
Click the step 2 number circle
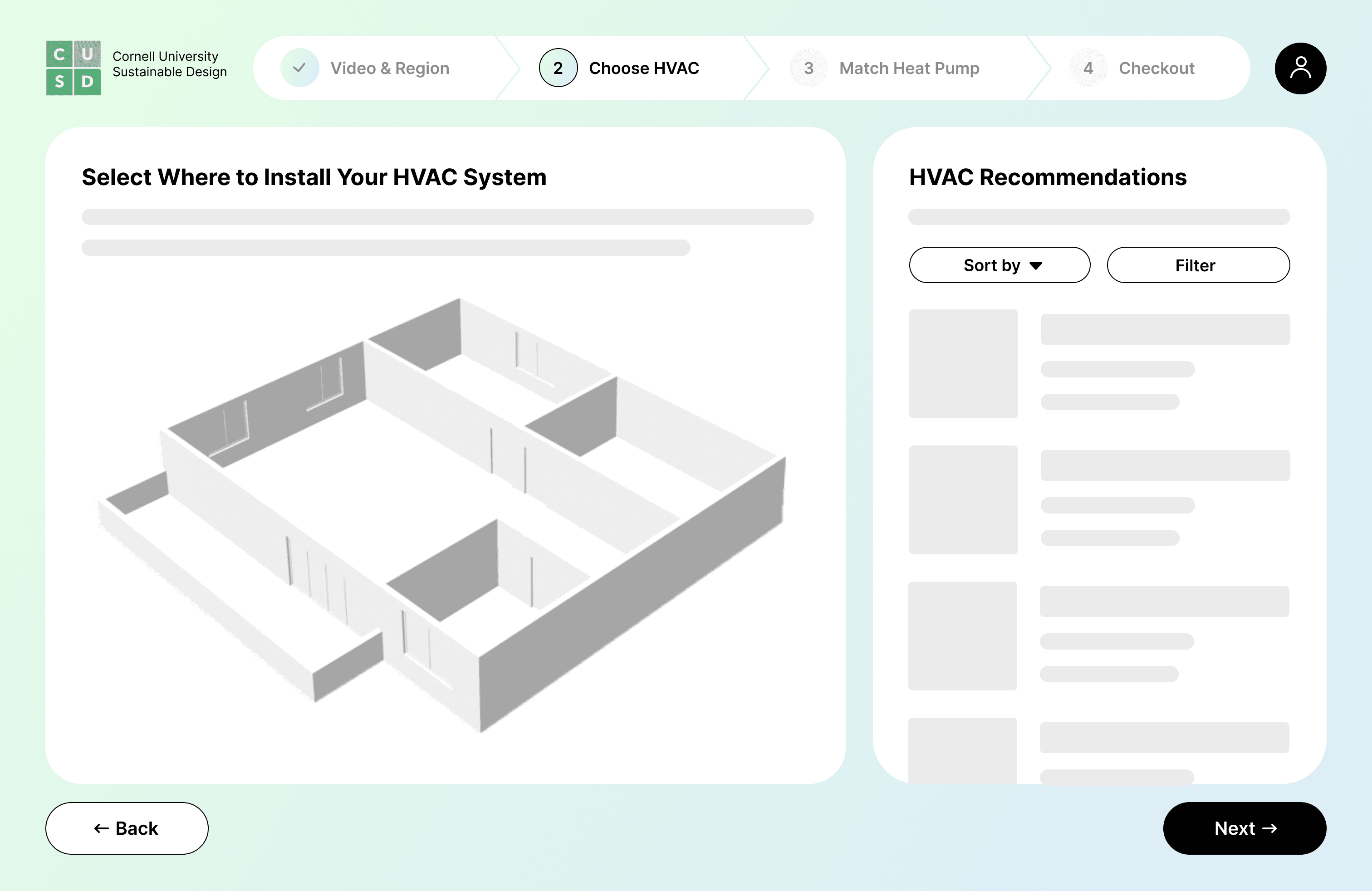coord(558,68)
